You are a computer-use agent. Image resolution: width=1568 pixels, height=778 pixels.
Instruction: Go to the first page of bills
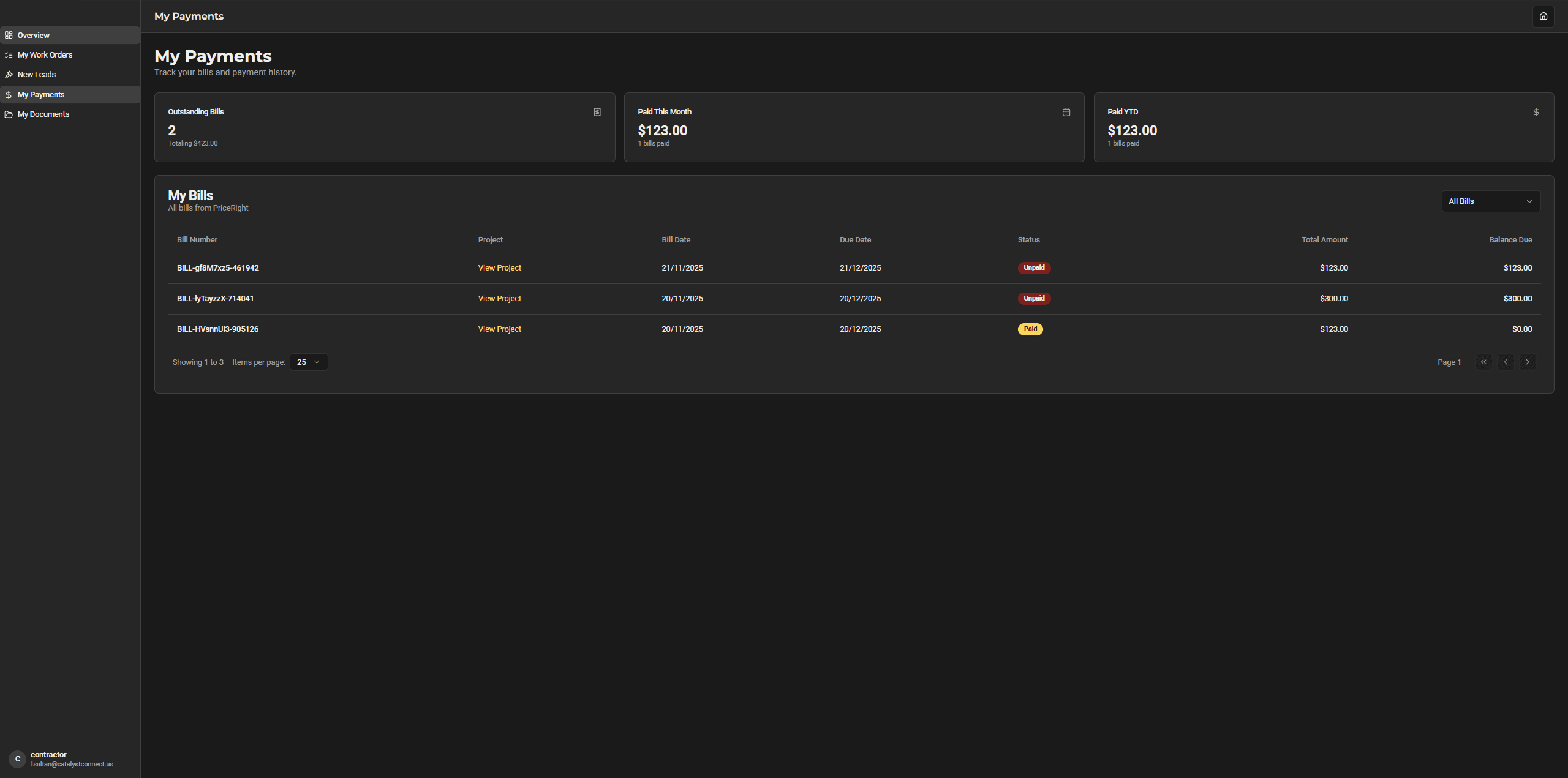[1483, 362]
